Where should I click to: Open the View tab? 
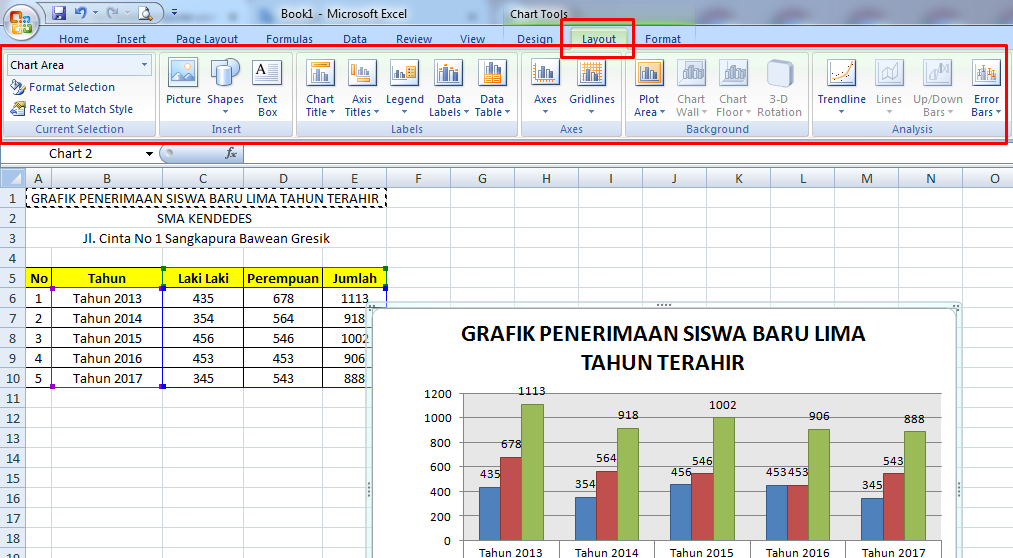472,39
